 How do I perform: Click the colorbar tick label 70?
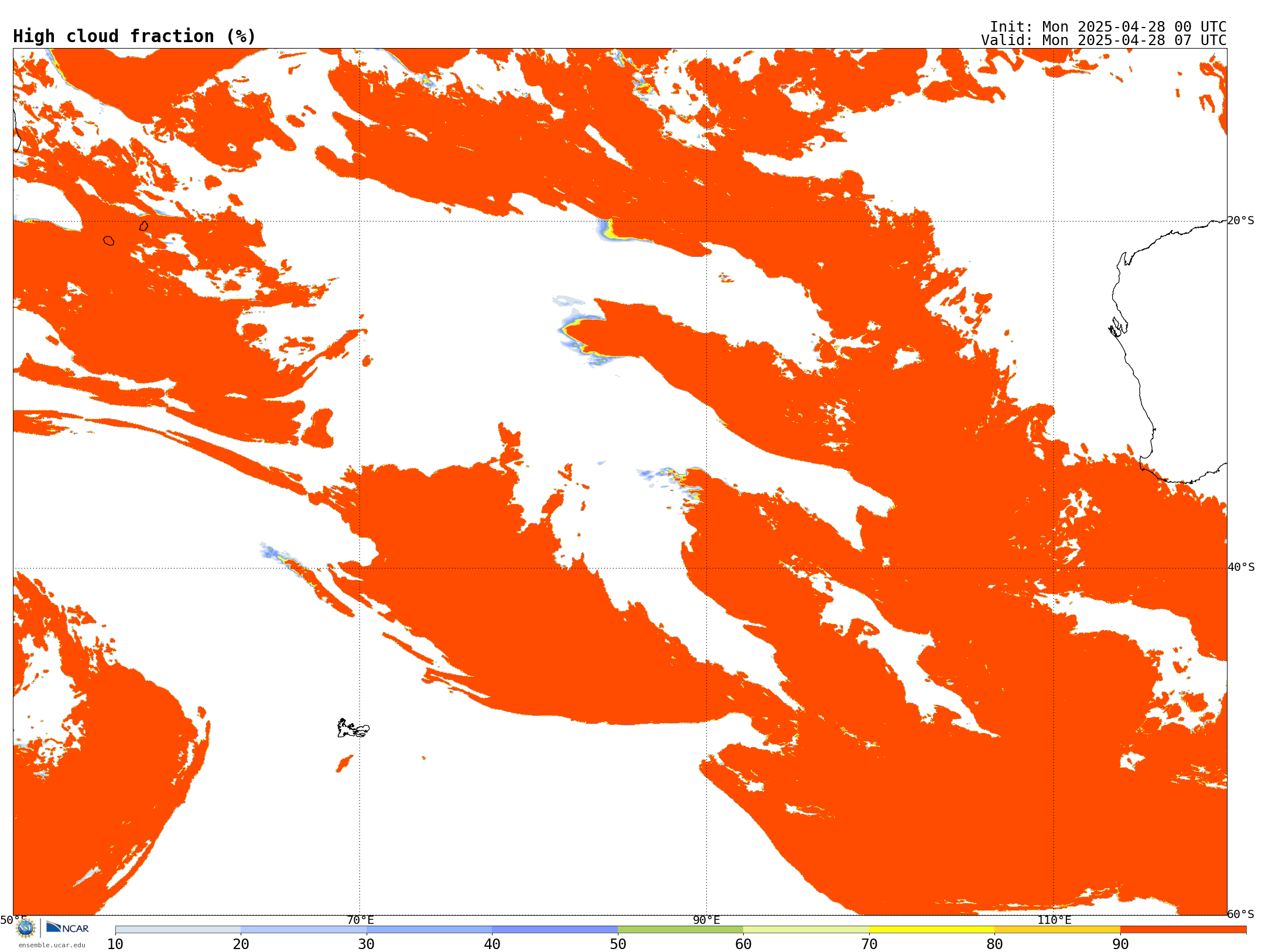869,944
